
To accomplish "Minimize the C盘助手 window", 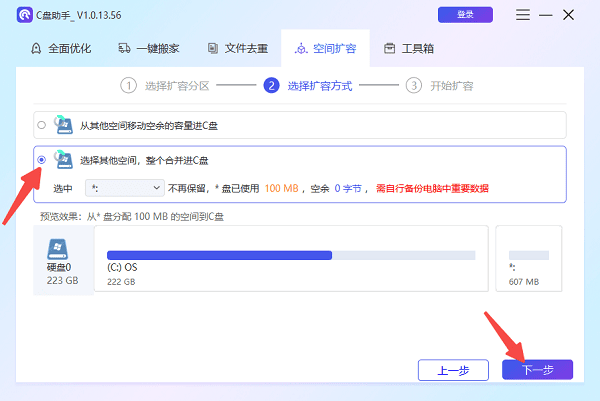I will tap(546, 15).
